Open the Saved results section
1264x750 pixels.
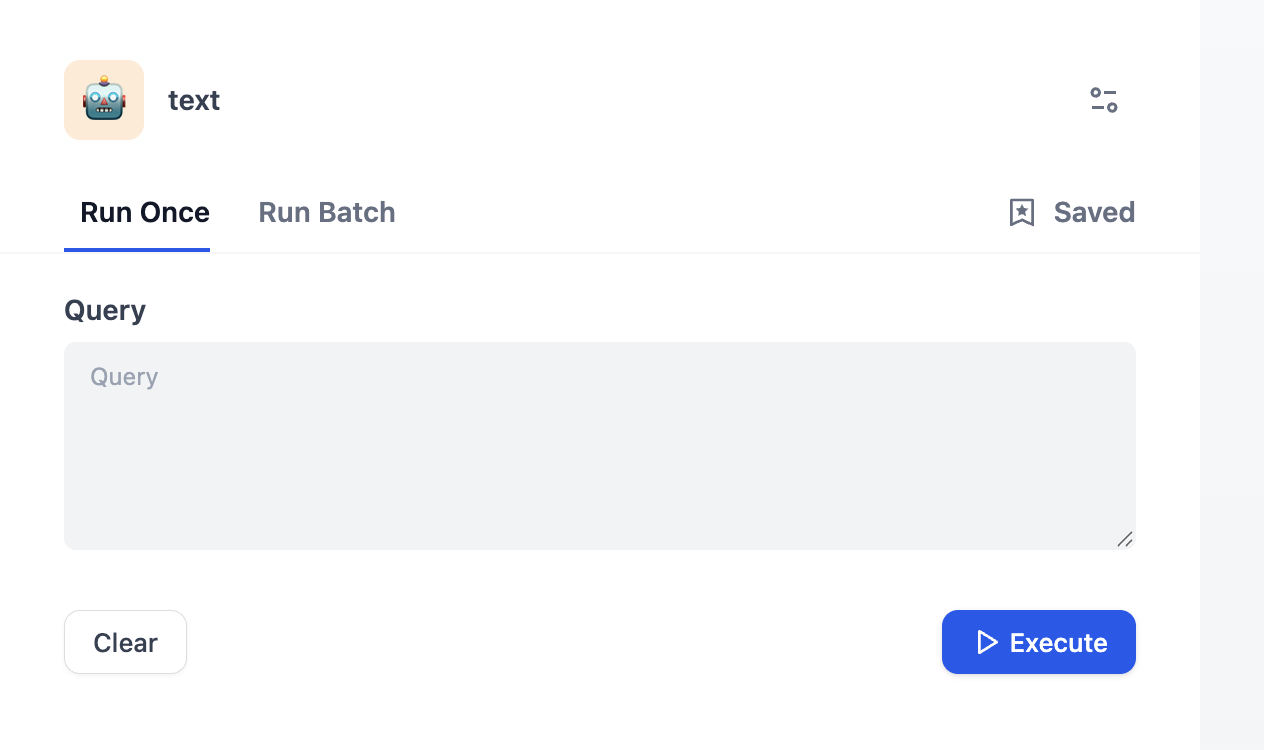click(x=1071, y=212)
